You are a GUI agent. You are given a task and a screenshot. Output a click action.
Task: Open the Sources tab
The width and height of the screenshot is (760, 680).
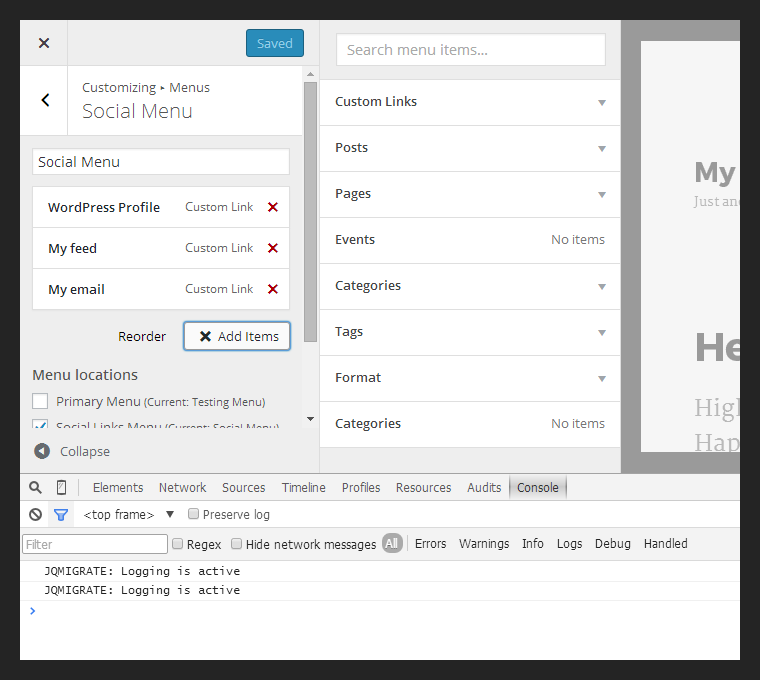[x=243, y=487]
